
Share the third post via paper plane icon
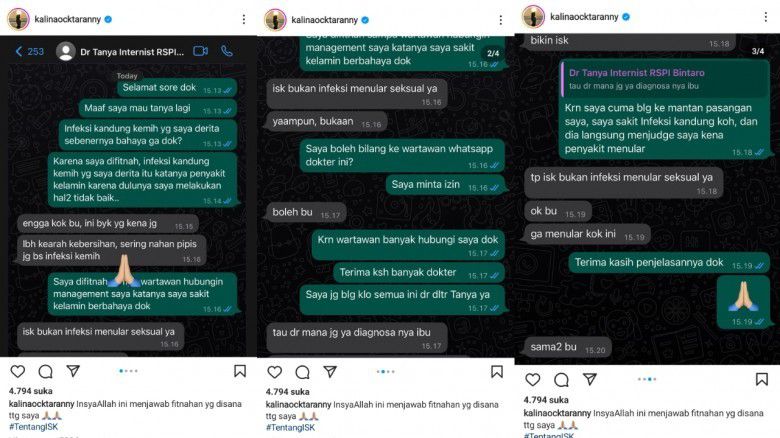click(x=590, y=379)
